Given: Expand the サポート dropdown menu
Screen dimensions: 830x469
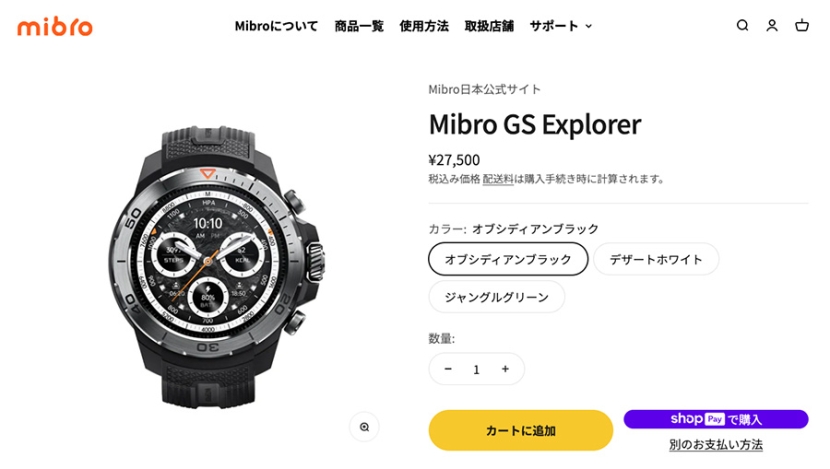Looking at the screenshot, I should pyautogui.click(x=561, y=26).
